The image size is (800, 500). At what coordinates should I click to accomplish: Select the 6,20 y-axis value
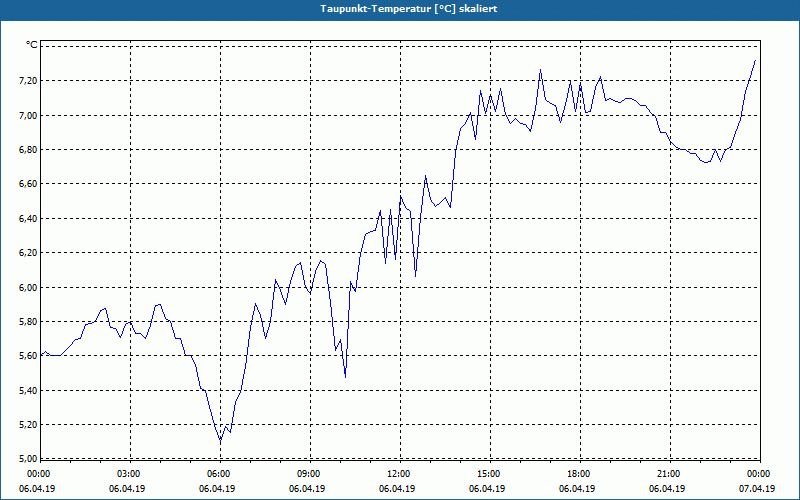[28, 253]
